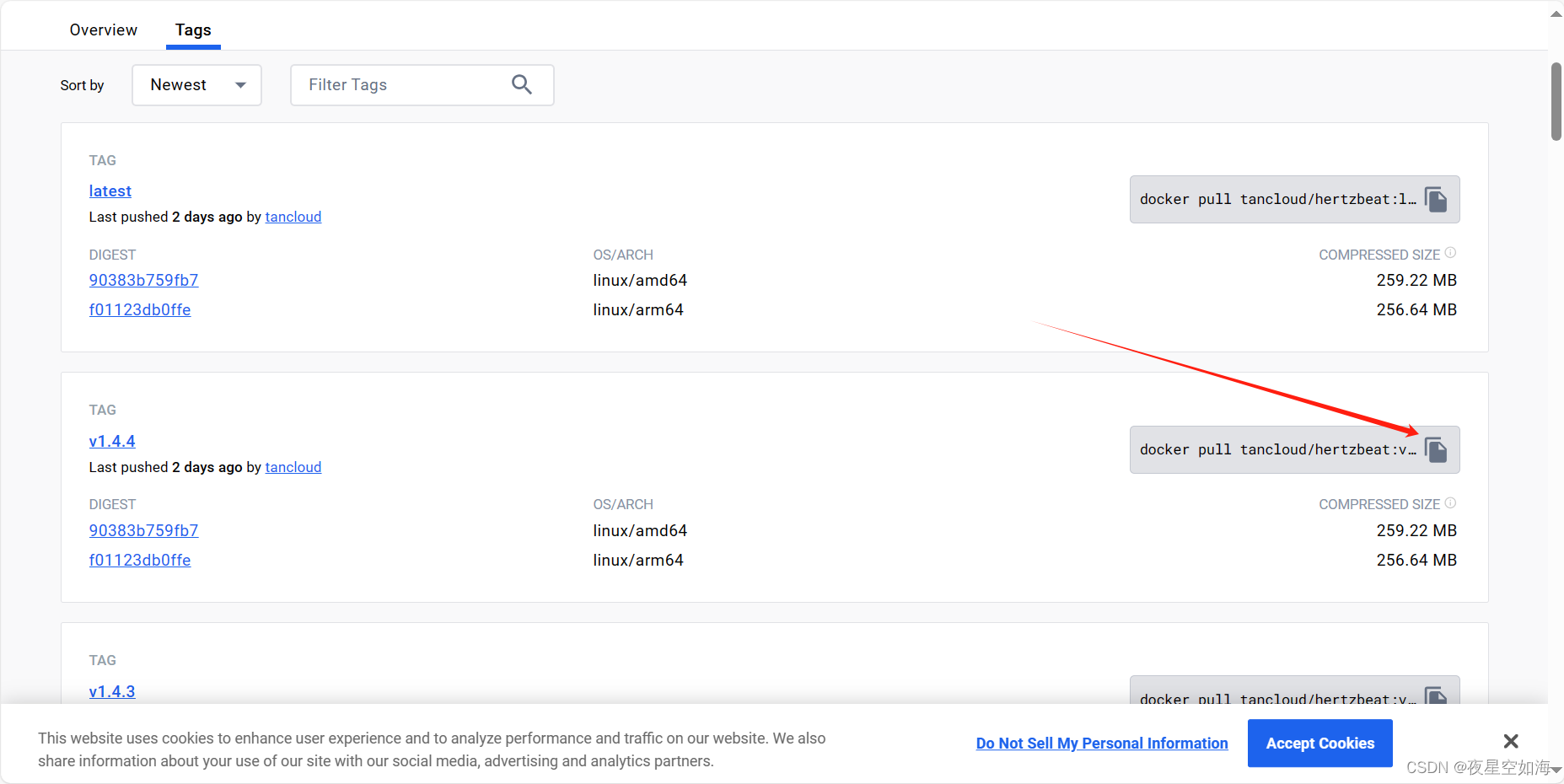
Task: Dismiss the cookie banner with the X
Action: tap(1510, 741)
